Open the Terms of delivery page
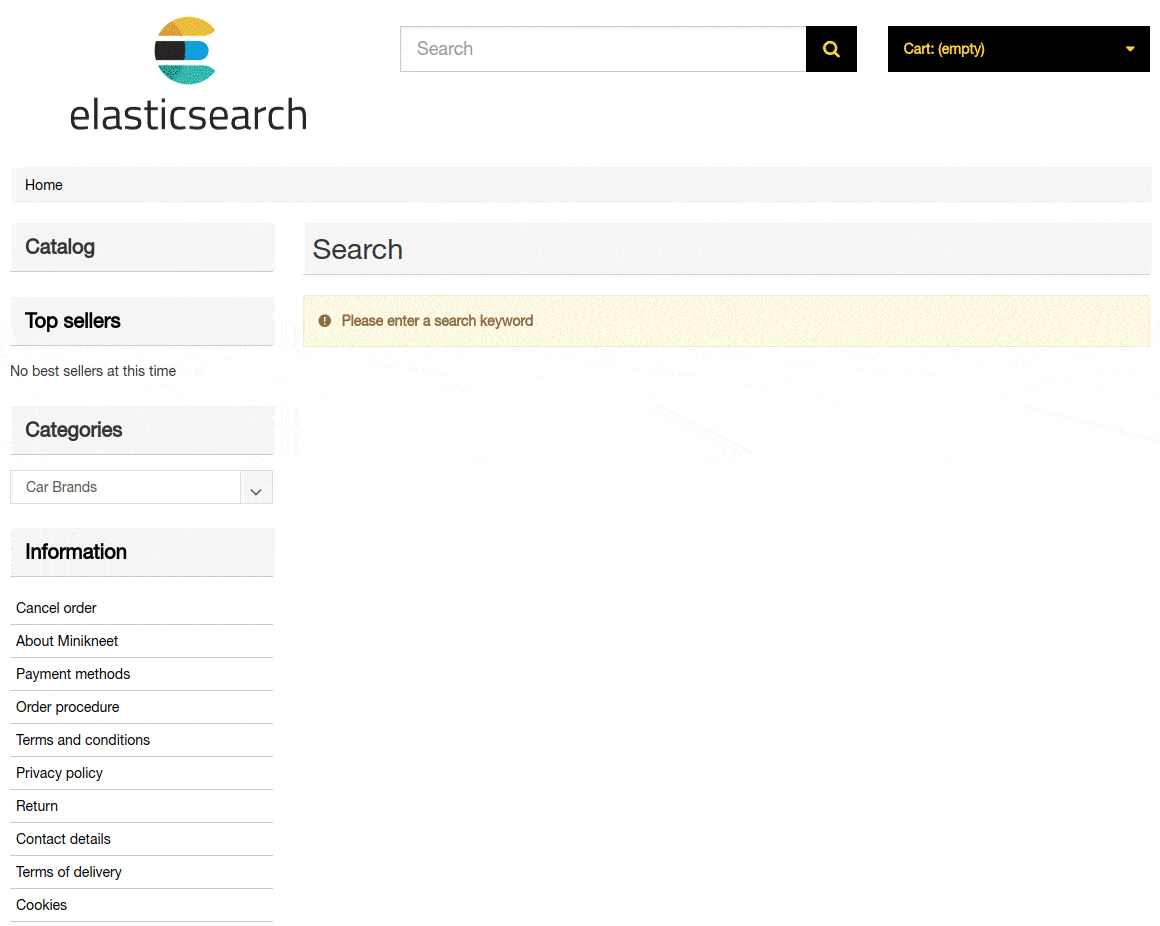This screenshot has width=1160, height=926. pyautogui.click(x=69, y=872)
